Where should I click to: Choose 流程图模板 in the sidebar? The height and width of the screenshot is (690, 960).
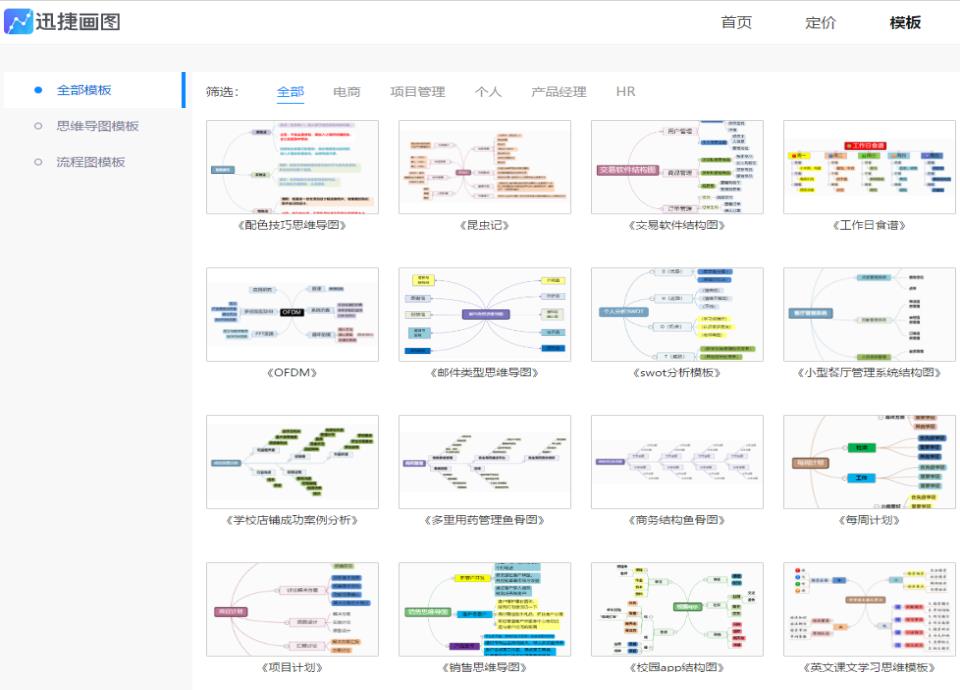(x=90, y=162)
